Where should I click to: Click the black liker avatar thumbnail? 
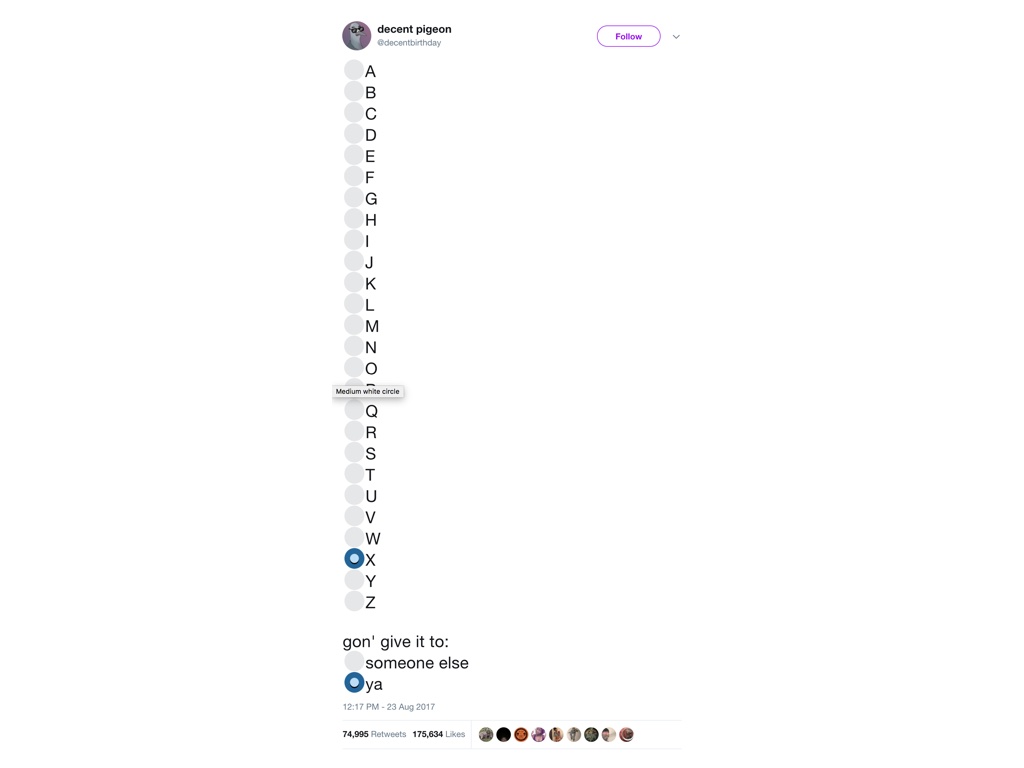coord(504,735)
